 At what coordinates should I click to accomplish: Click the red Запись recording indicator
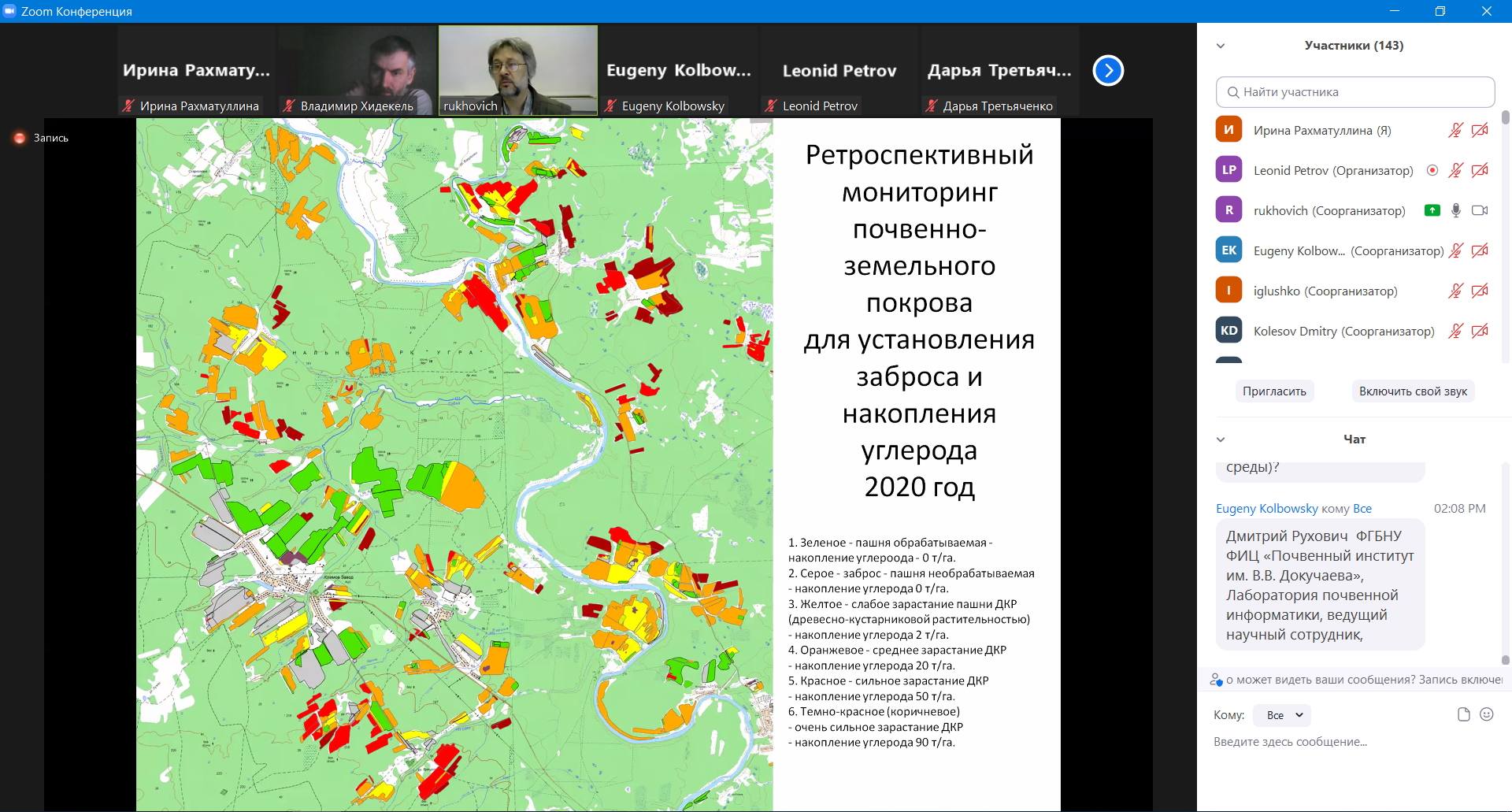(20, 138)
